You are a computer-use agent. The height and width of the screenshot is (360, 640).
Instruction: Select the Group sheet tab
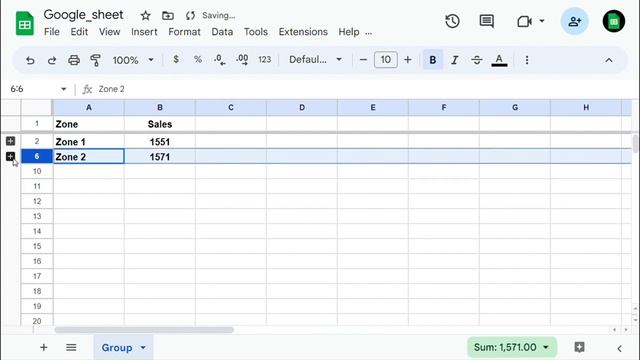(117, 348)
